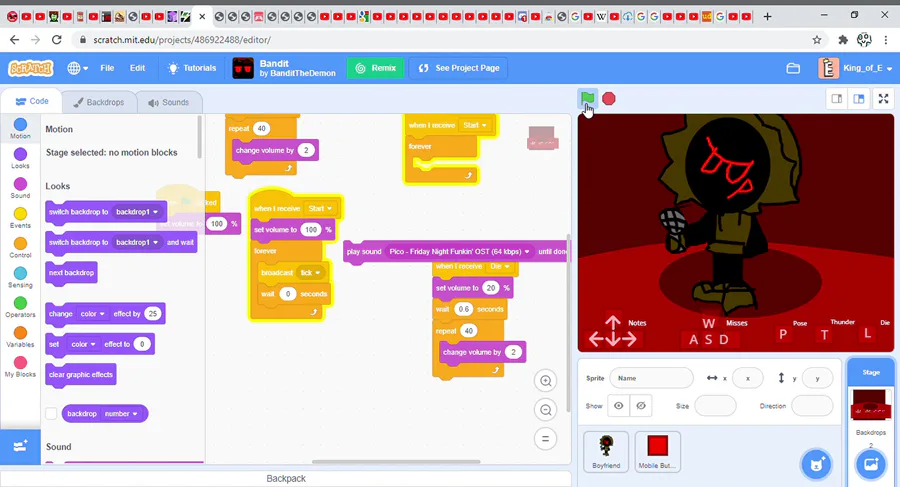Image resolution: width=900 pixels, height=487 pixels.
Task: Open My Stuff folder icon
Action: tap(793, 68)
